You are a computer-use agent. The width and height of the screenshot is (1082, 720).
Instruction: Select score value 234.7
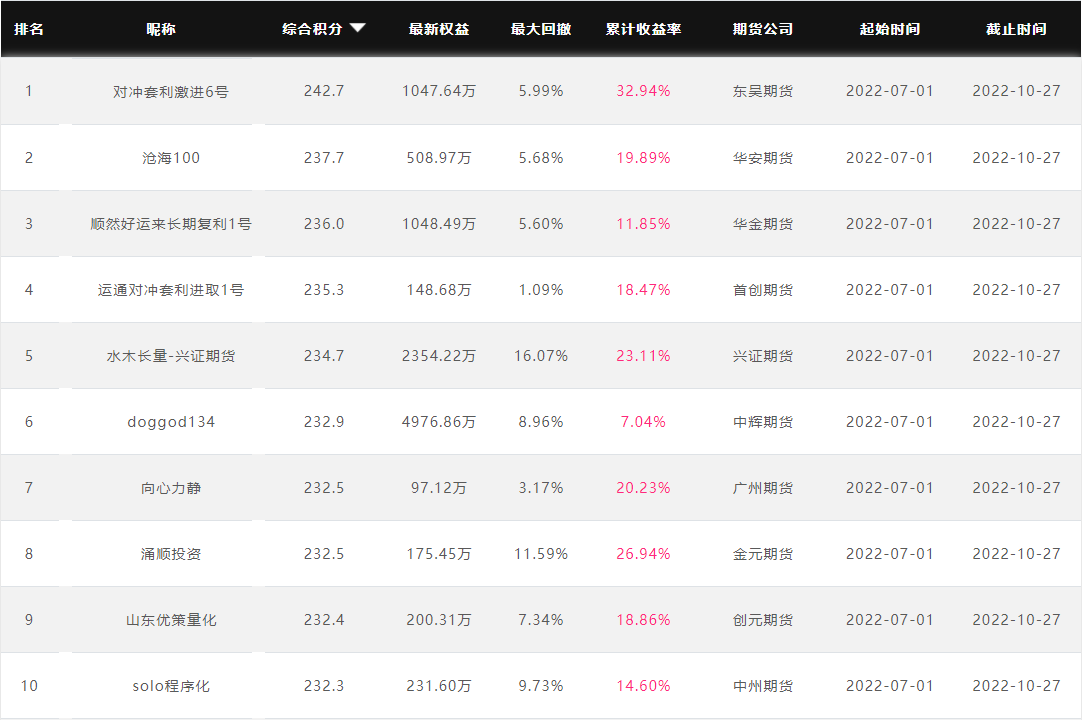(x=324, y=356)
